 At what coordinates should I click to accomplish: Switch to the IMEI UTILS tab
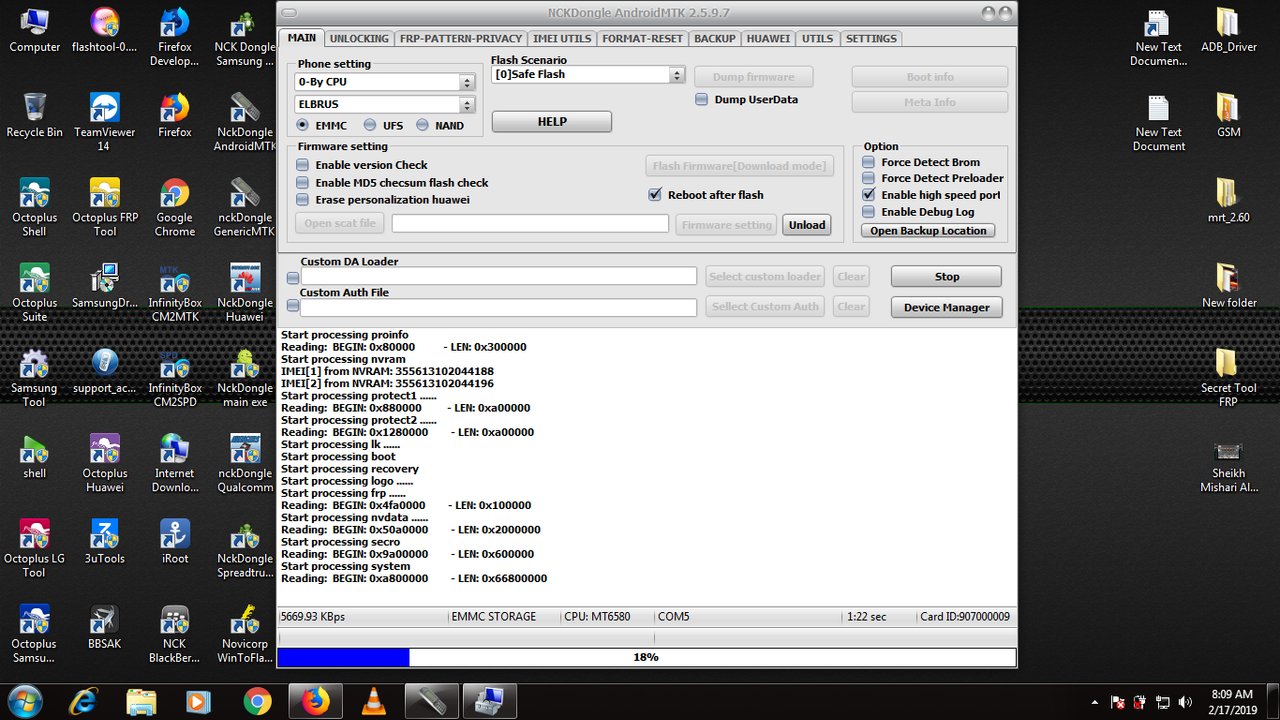click(562, 39)
